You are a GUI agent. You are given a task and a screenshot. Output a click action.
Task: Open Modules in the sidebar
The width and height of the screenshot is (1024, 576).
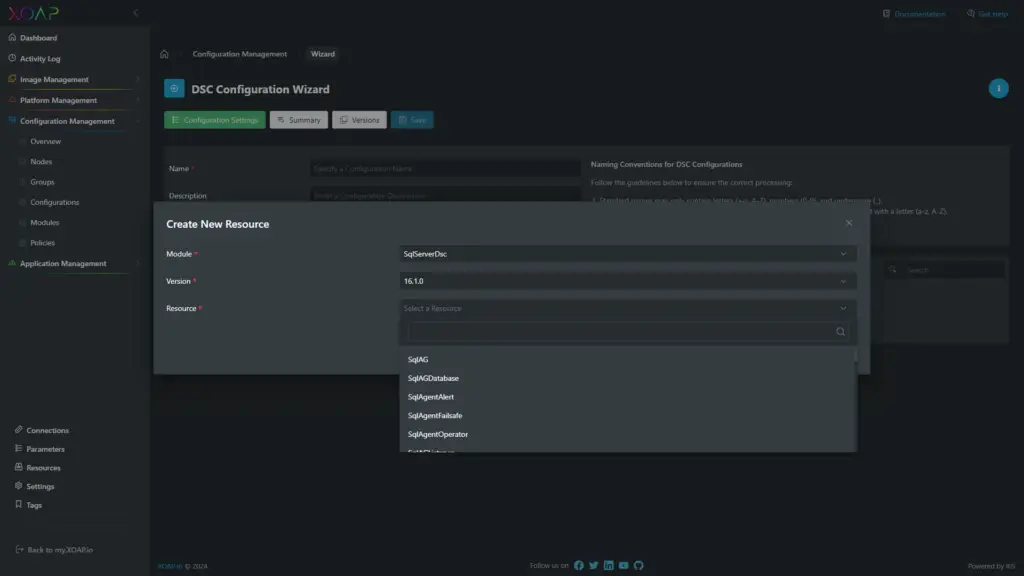pyautogui.click(x=44, y=223)
